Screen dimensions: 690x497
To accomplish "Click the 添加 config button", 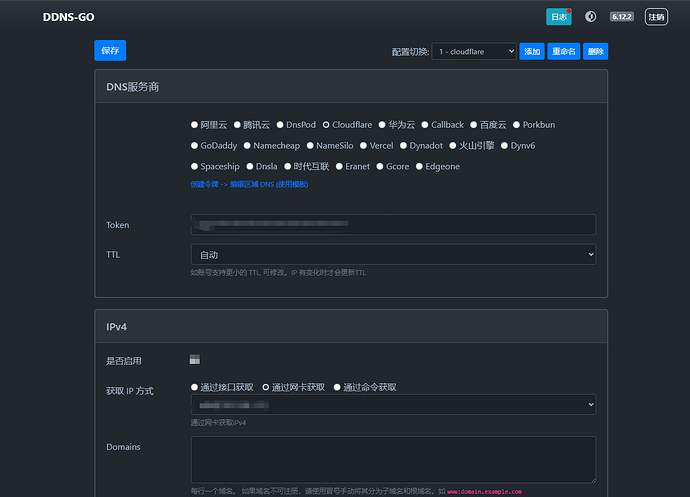I will pyautogui.click(x=532, y=51).
